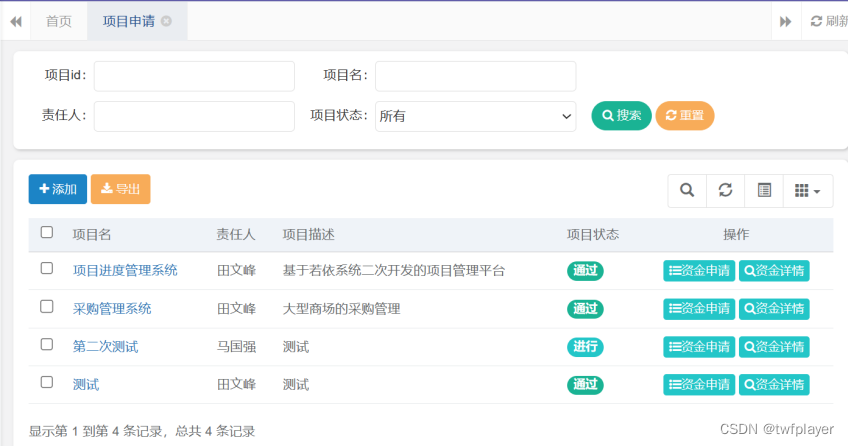Click the 导出 export button
This screenshot has width=849, height=446.
coord(120,189)
